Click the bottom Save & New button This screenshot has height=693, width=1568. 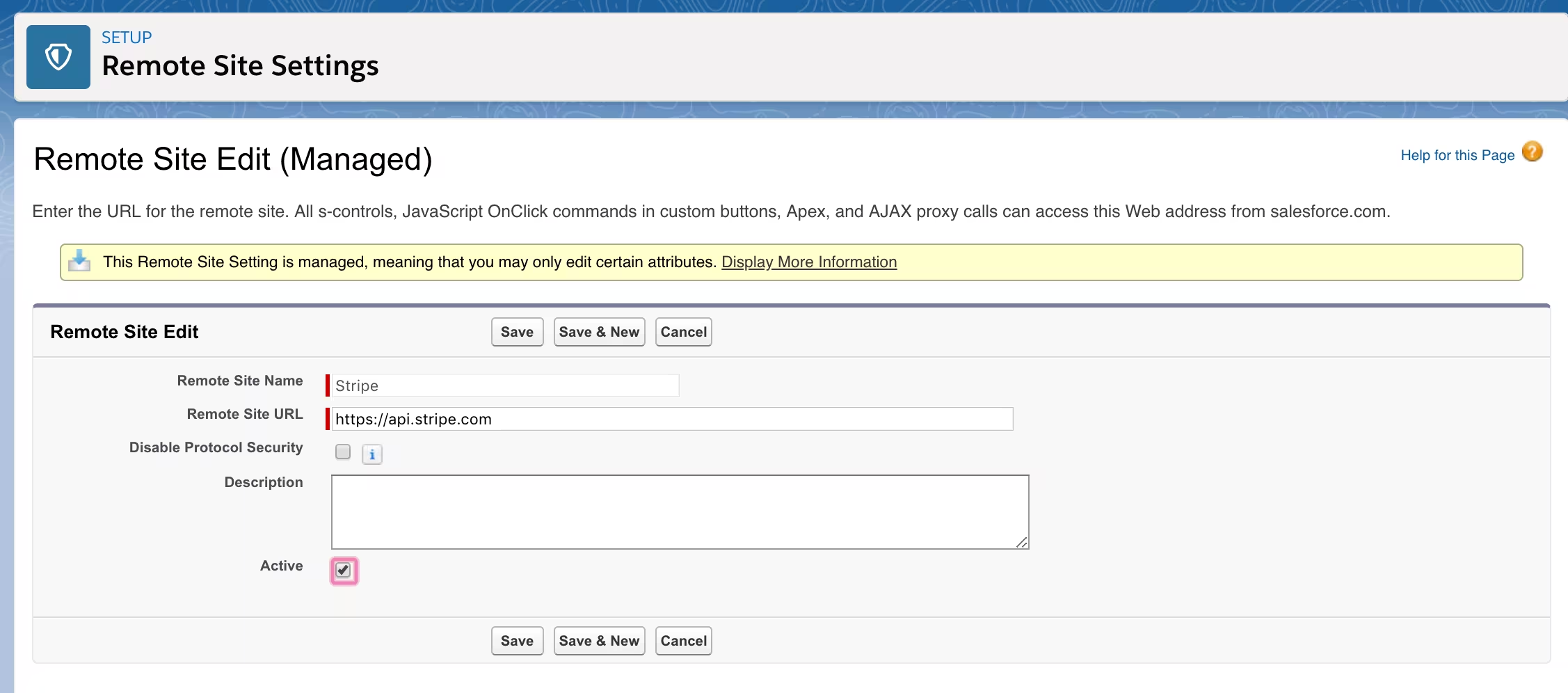pyautogui.click(x=598, y=640)
